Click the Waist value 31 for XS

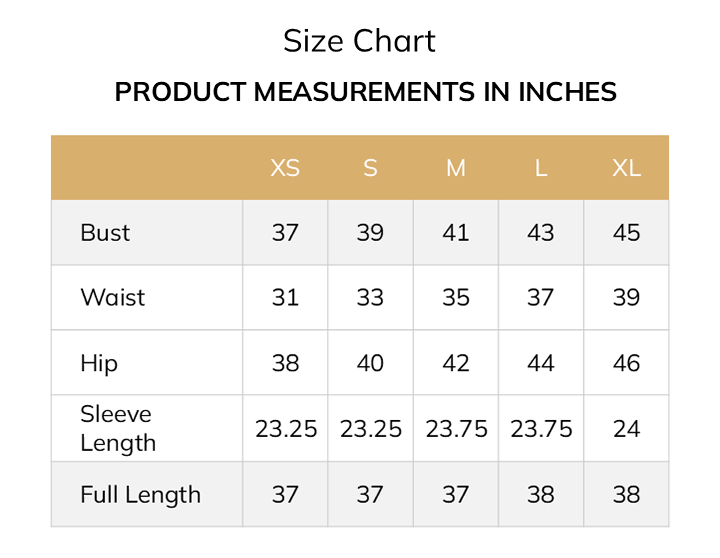coord(285,297)
